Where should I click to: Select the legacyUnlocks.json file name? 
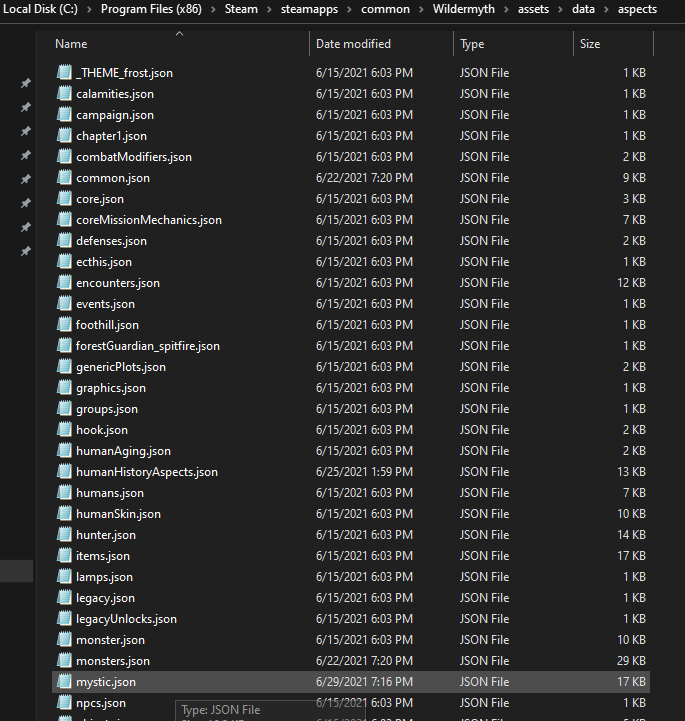pos(126,619)
